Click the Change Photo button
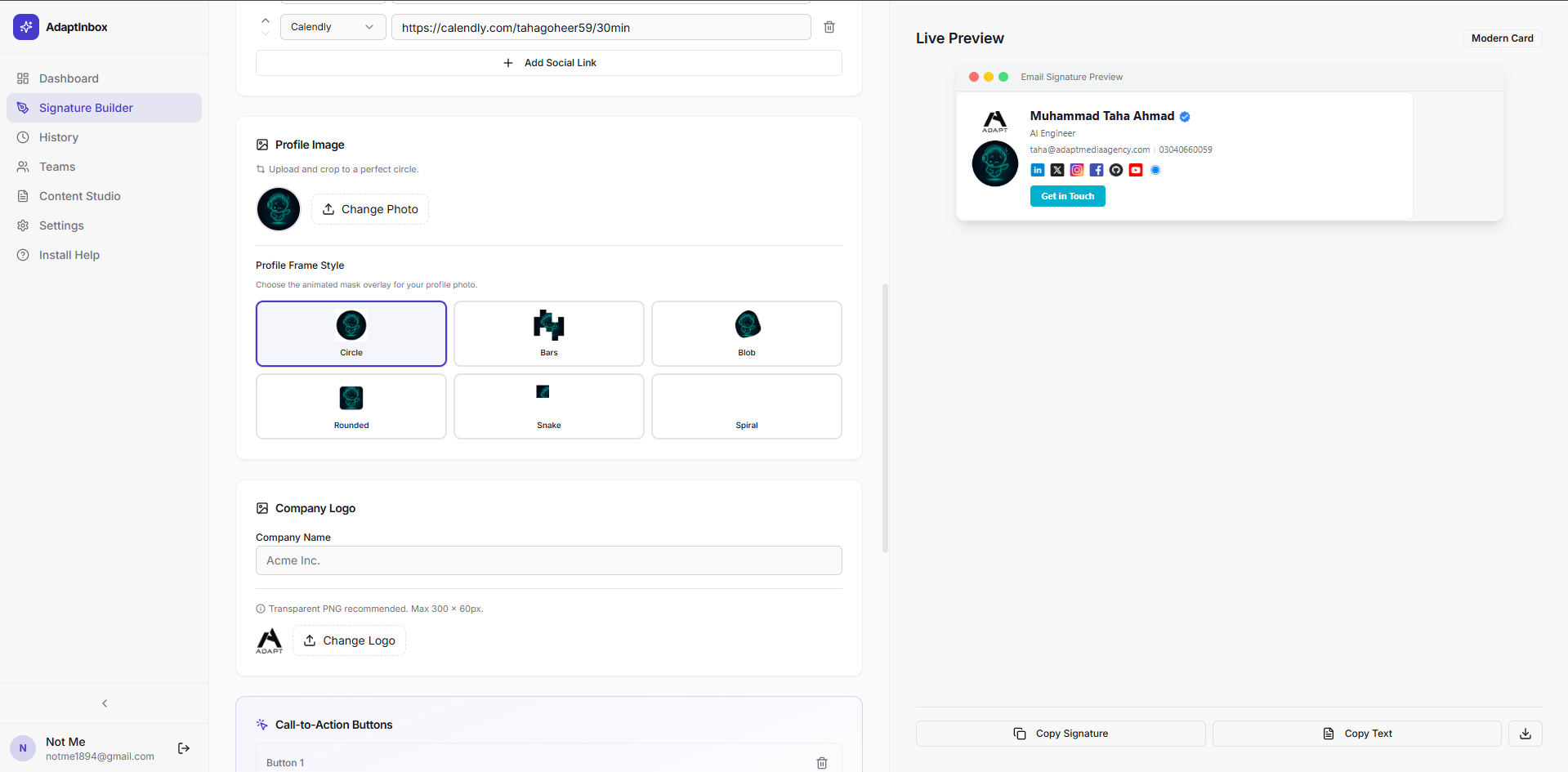This screenshot has height=772, width=1568. (370, 209)
